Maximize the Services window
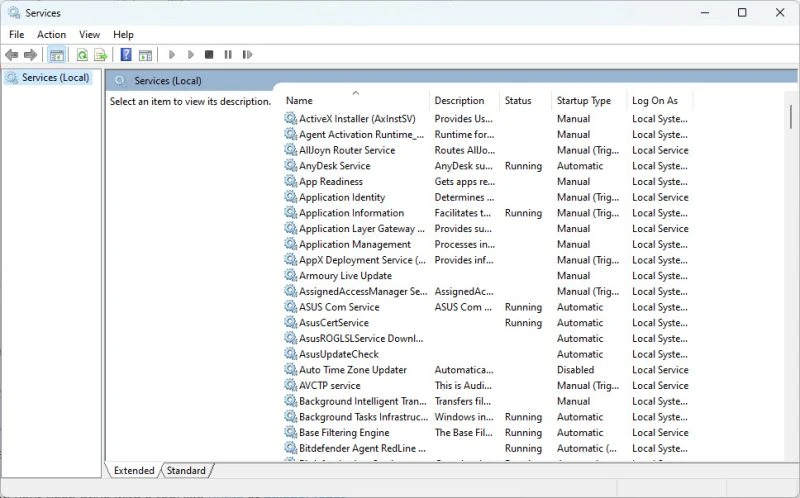Image resolution: width=800 pixels, height=498 pixels. tap(742, 13)
